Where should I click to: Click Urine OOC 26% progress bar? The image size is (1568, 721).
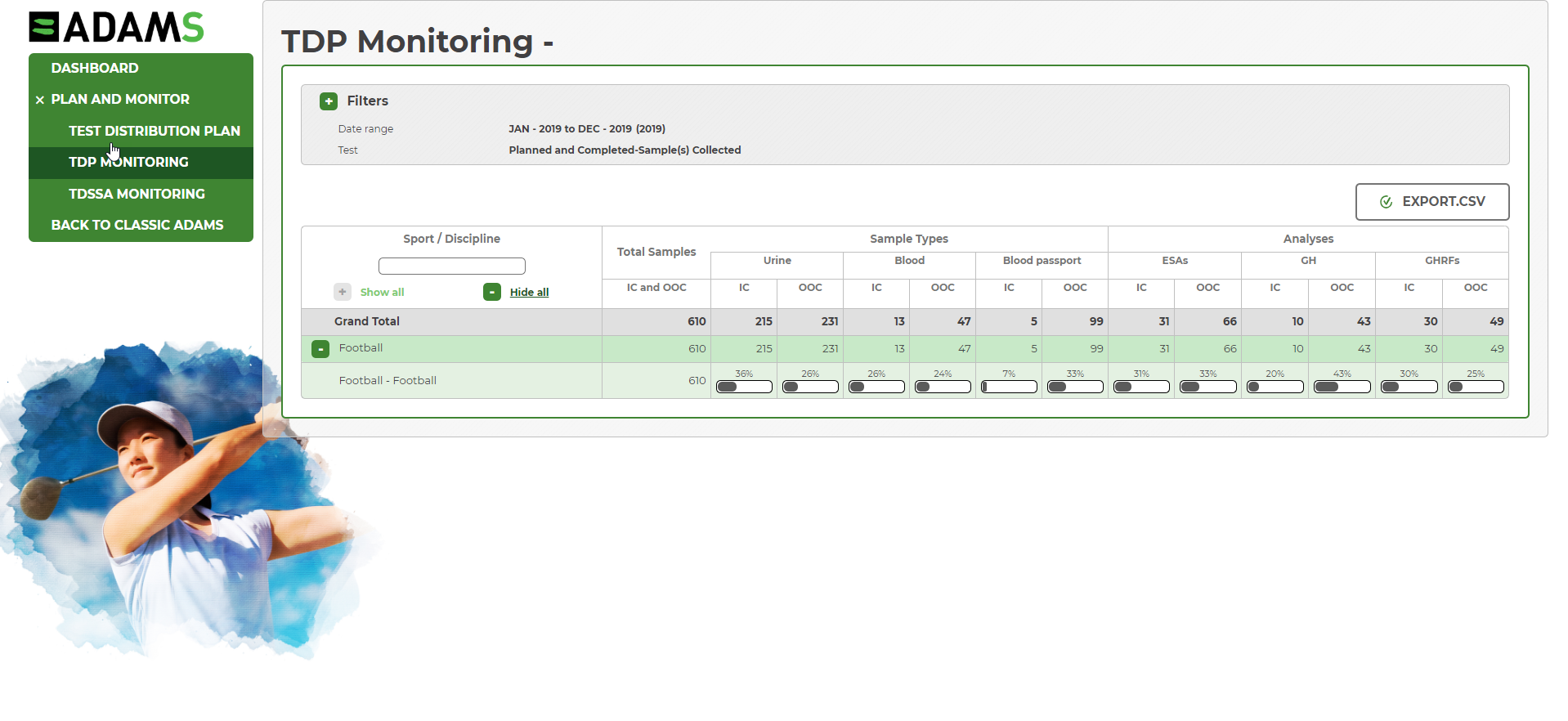click(810, 387)
